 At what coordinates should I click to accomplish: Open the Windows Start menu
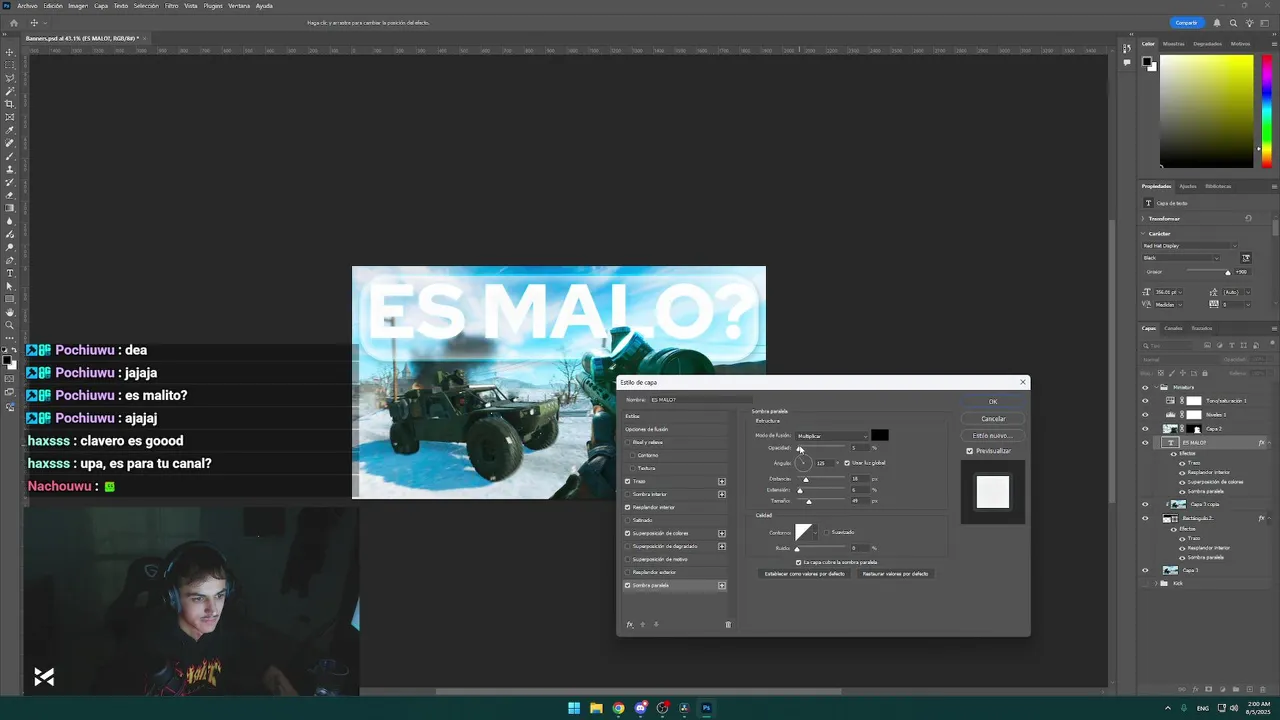574,708
